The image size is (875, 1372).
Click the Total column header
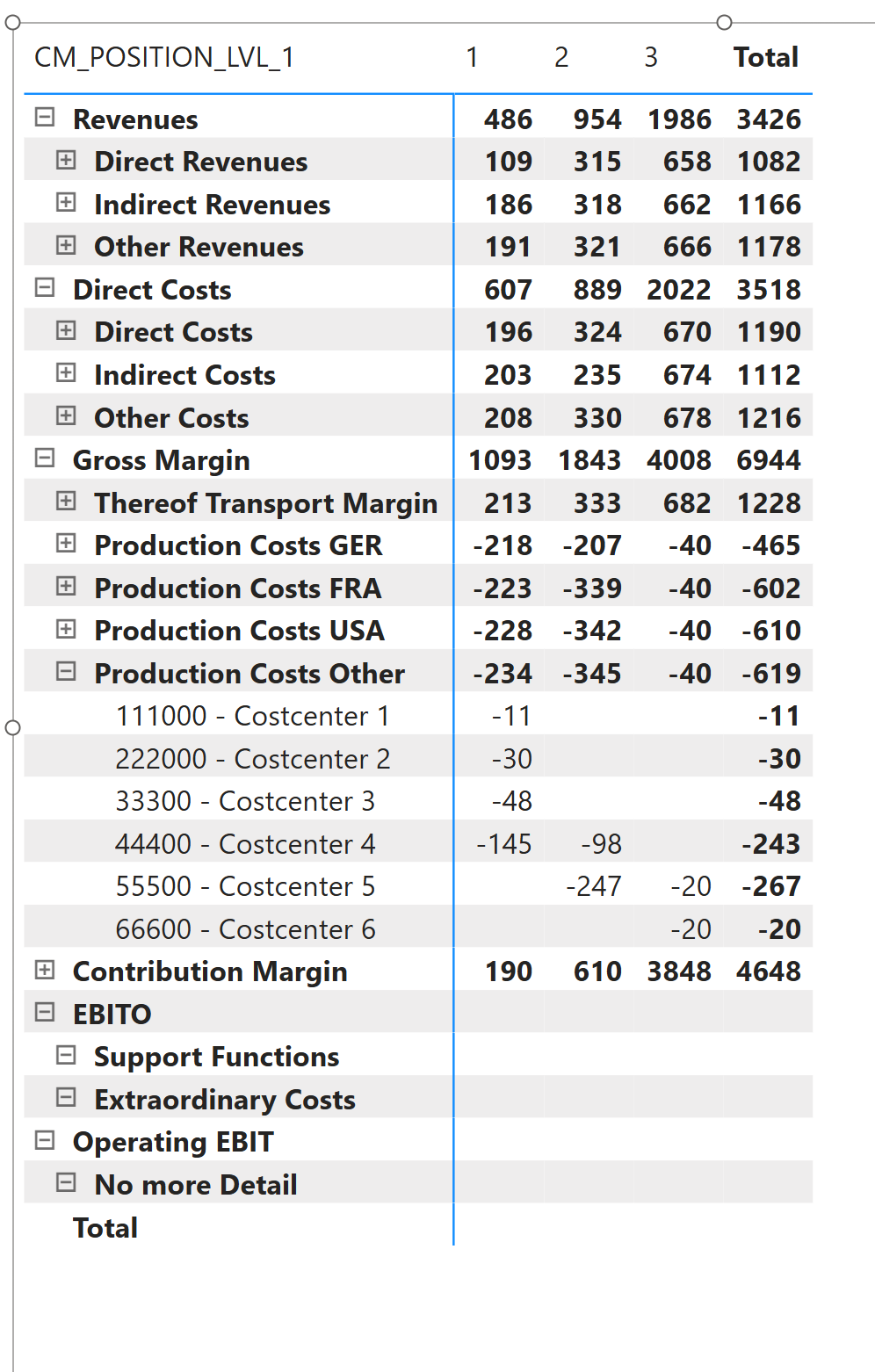click(x=766, y=57)
